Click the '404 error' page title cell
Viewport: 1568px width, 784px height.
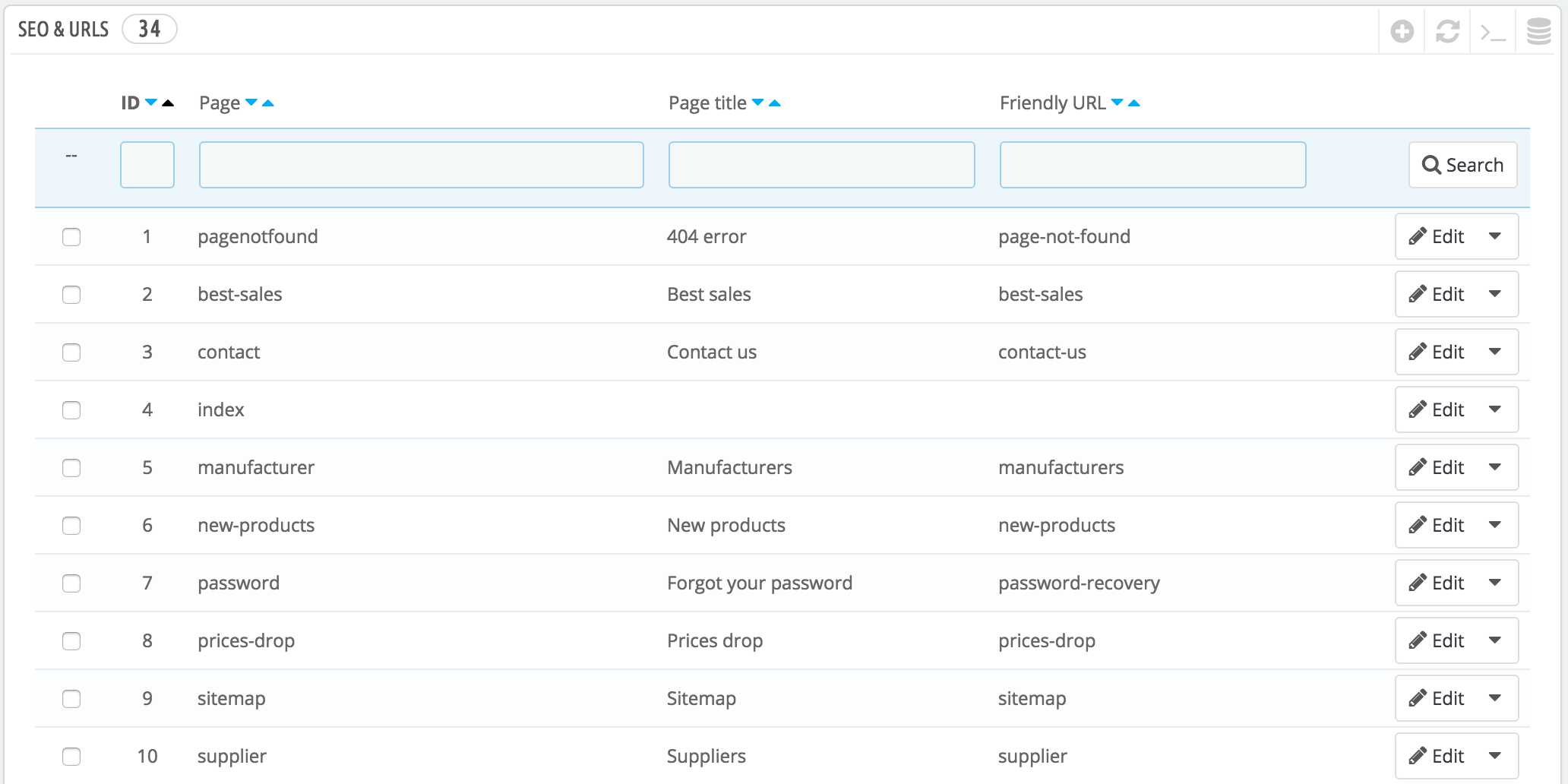point(707,236)
